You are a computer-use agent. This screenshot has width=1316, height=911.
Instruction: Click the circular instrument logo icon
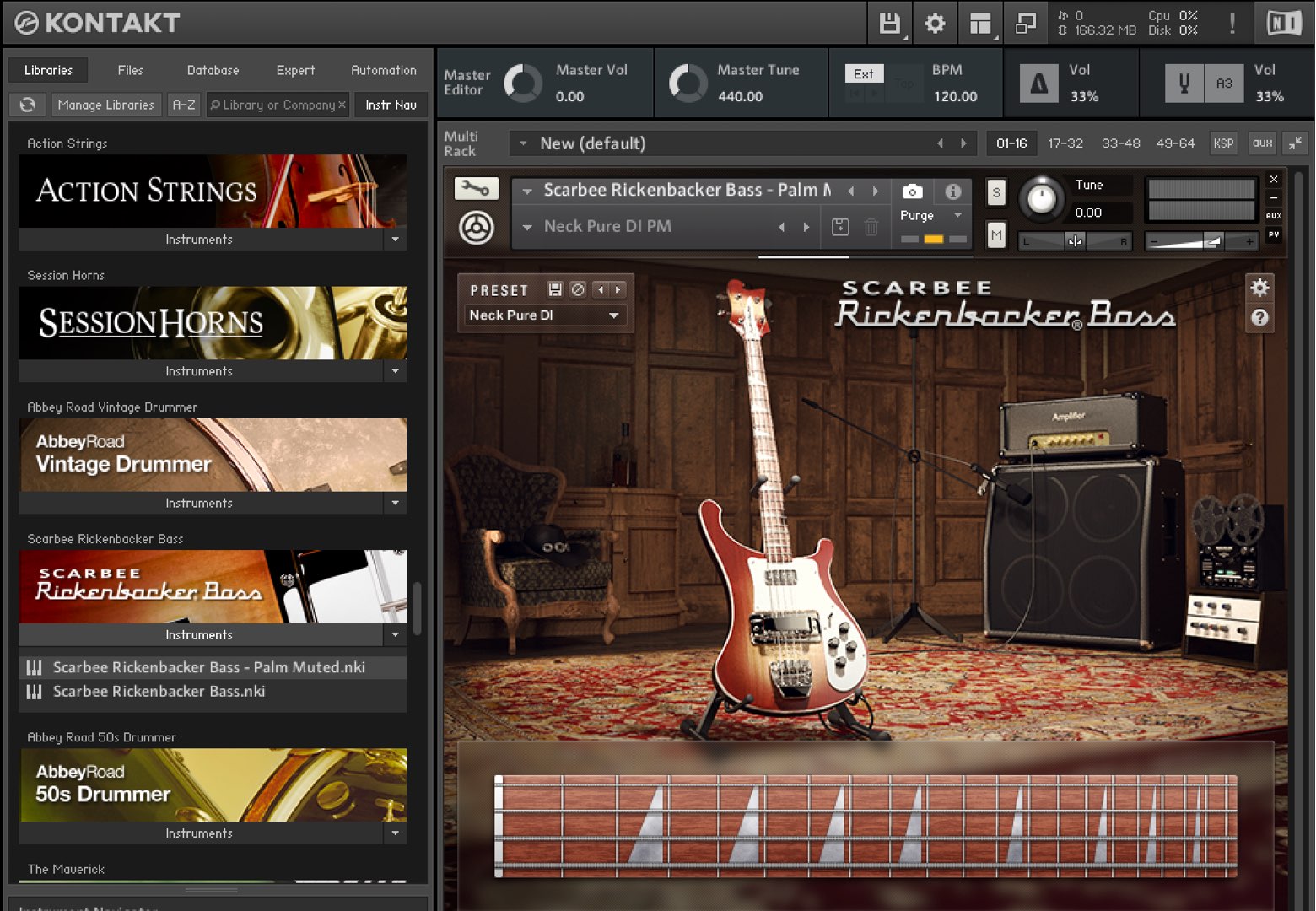pos(477,228)
